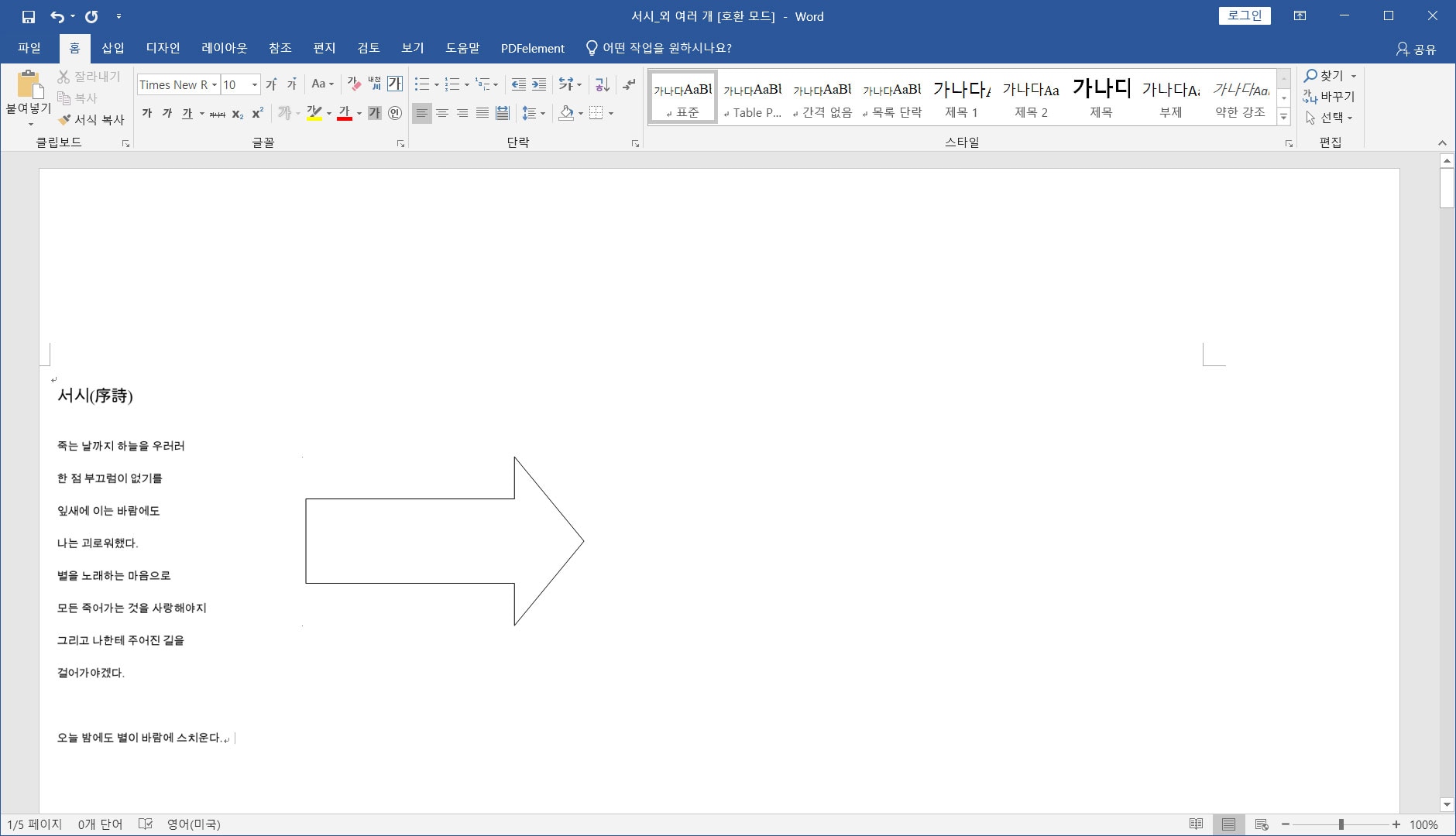Click the Format Painter (서식 복사) button

(x=91, y=120)
